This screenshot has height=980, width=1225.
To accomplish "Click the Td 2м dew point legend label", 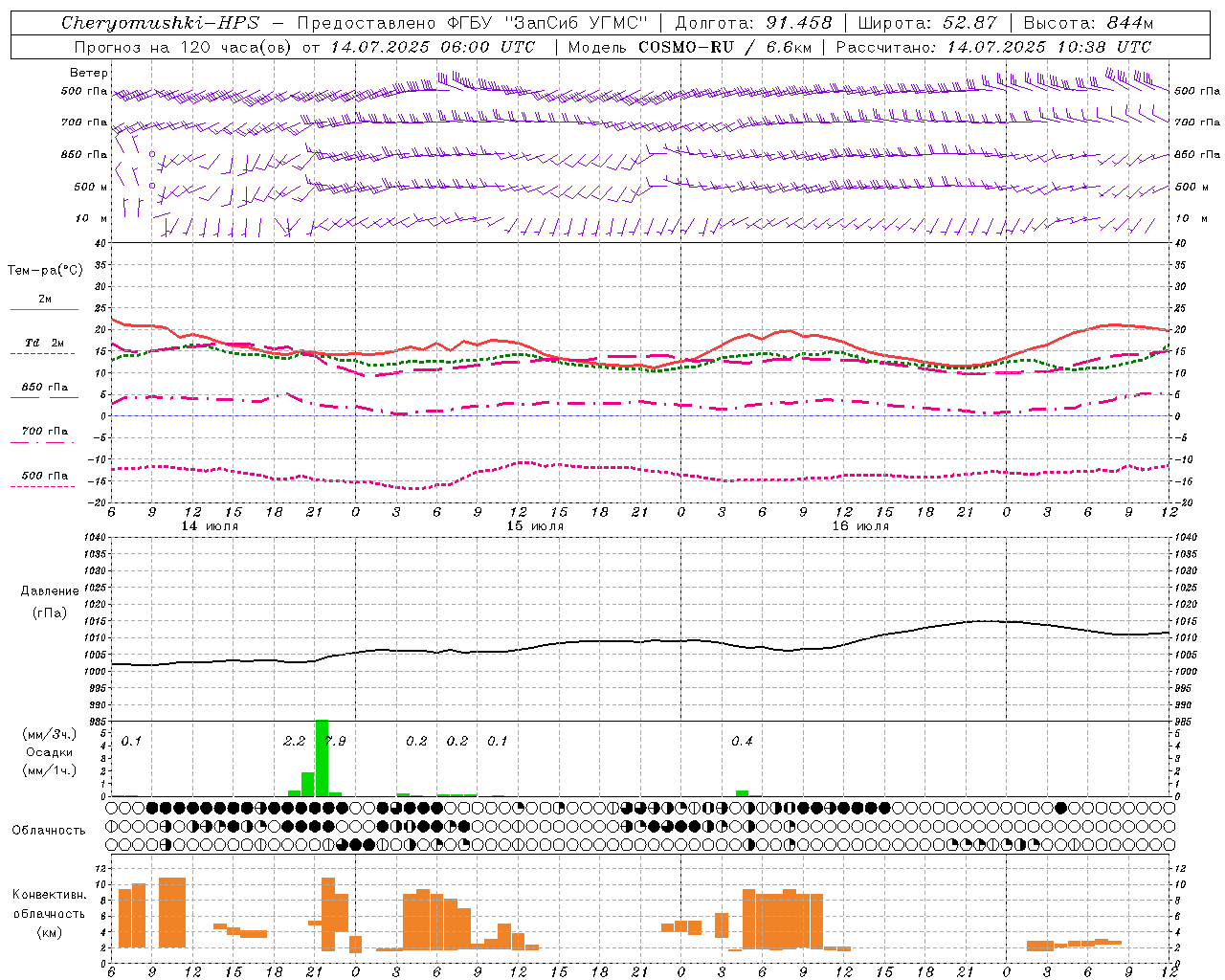I will pos(45,343).
